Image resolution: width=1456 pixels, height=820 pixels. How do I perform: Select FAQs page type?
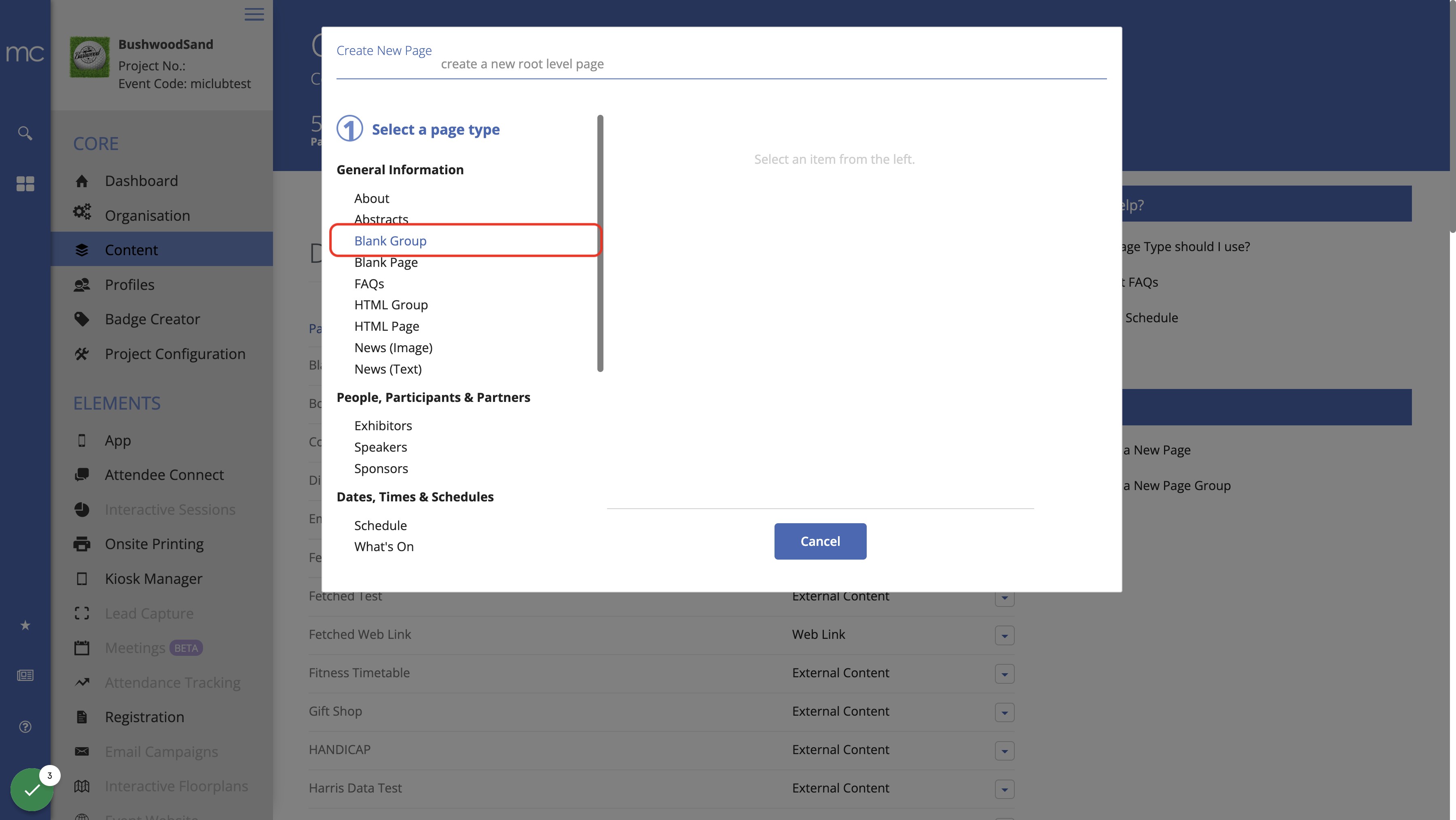(x=369, y=284)
